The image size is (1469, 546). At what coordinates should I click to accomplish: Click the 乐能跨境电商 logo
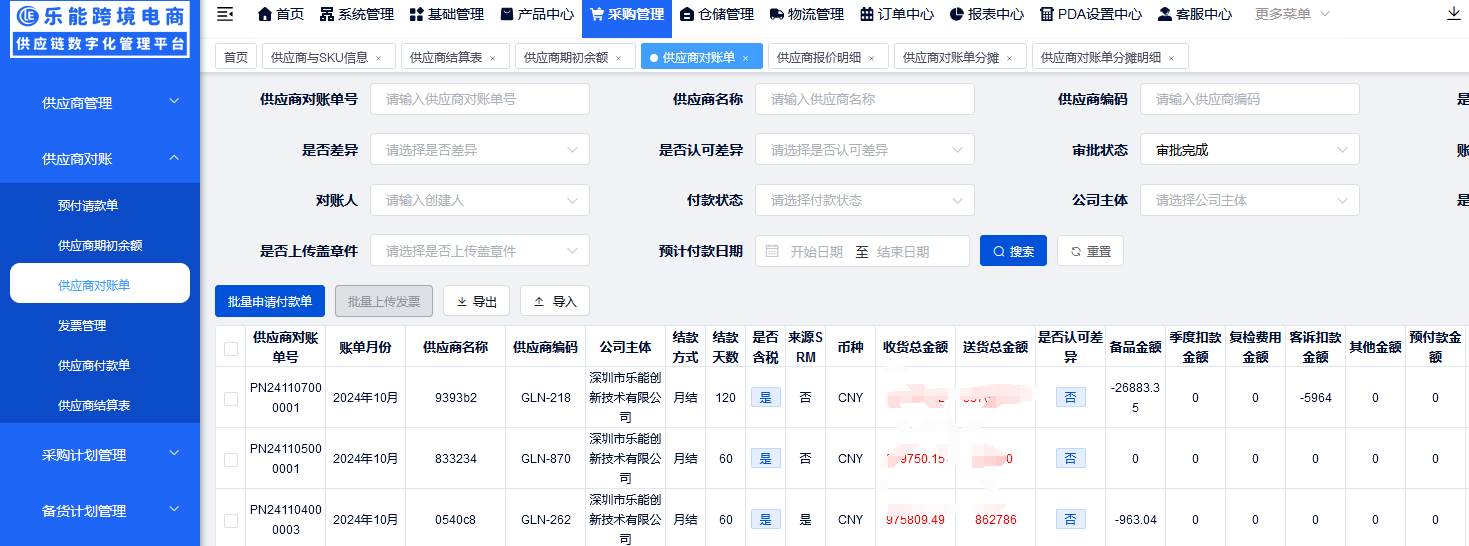pos(100,29)
